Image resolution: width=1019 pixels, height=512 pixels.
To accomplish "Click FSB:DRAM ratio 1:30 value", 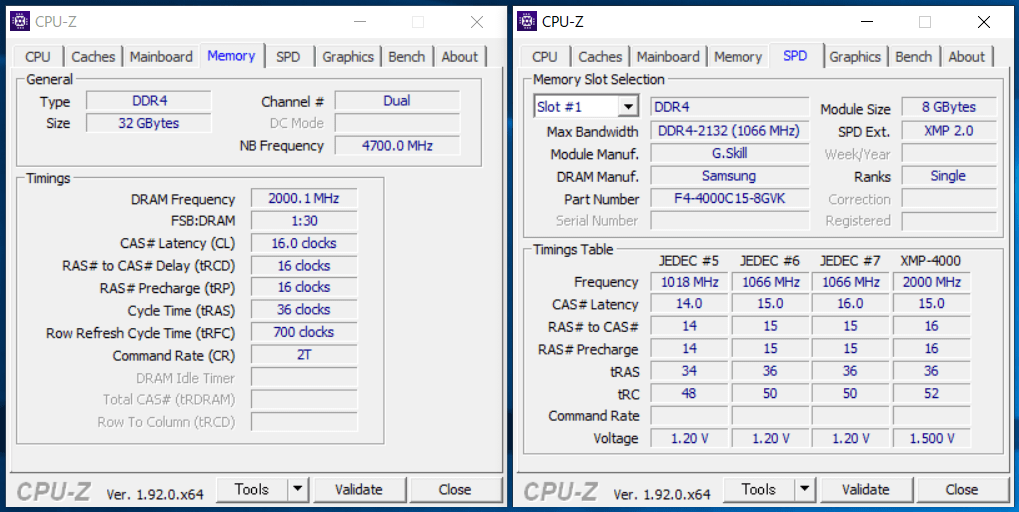I will point(303,221).
